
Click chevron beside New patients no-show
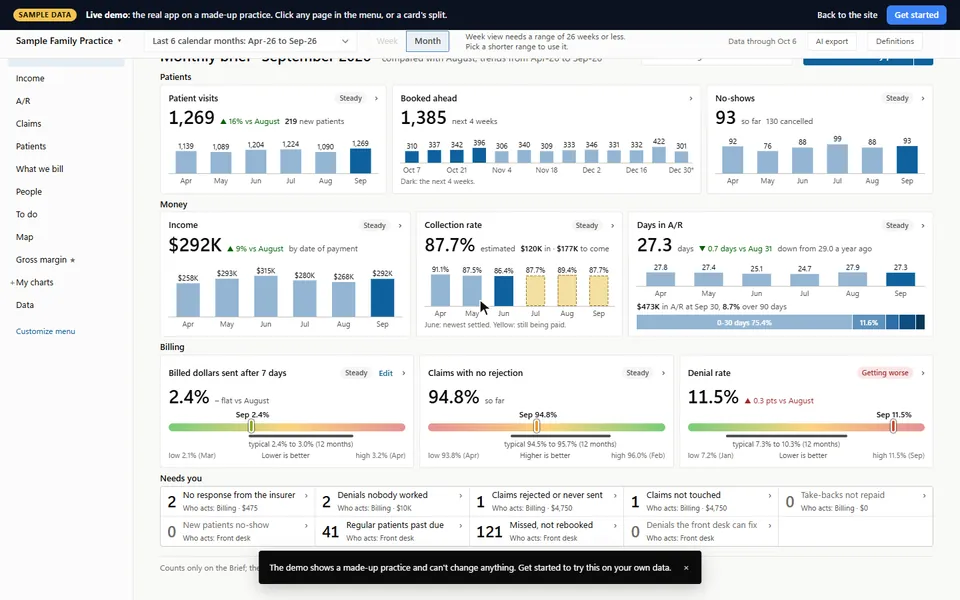(x=306, y=525)
